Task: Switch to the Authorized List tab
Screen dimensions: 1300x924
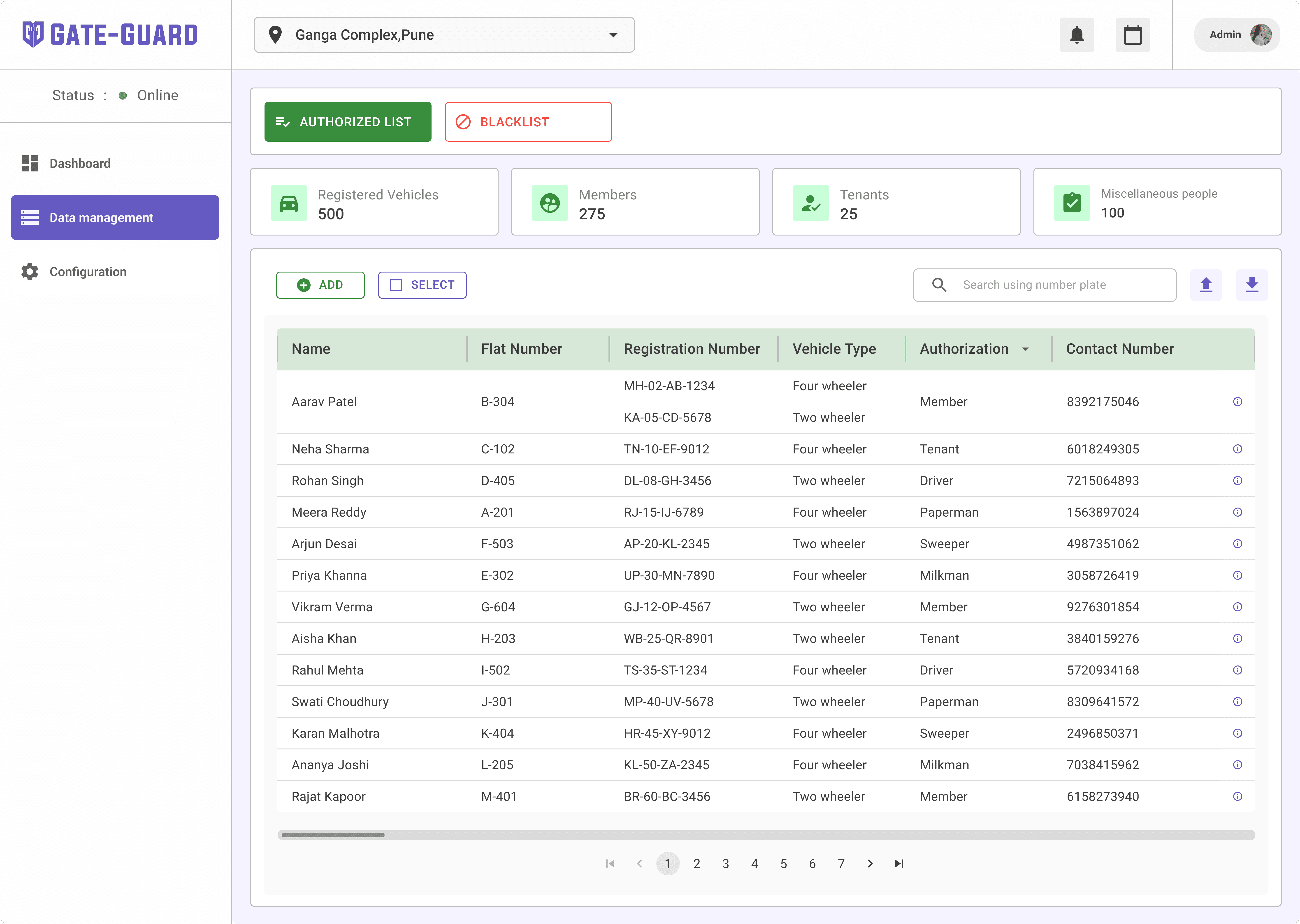Action: [x=348, y=122]
